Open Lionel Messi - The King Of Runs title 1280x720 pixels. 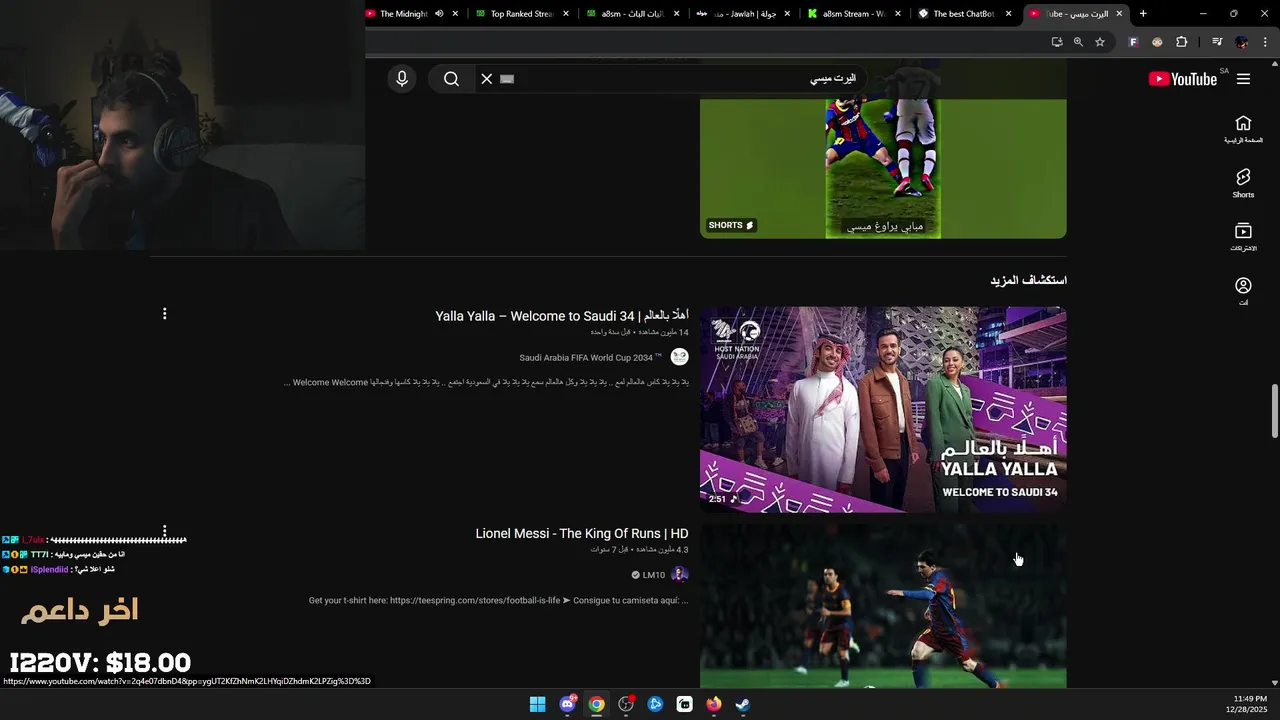click(x=582, y=534)
